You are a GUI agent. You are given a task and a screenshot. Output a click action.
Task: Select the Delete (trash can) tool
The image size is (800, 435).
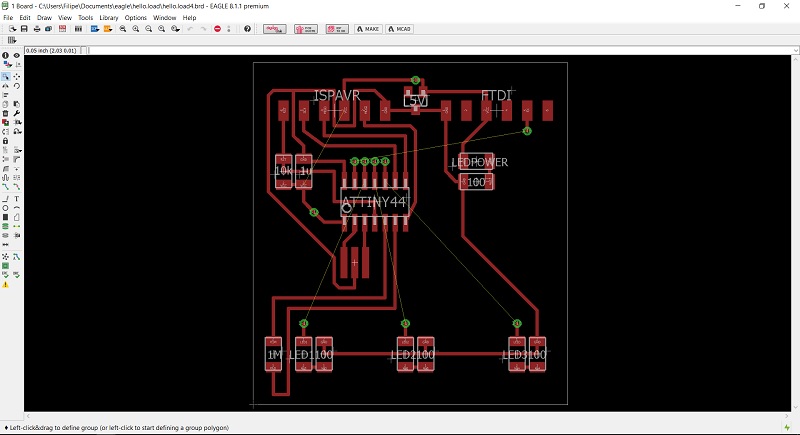[x=6, y=113]
